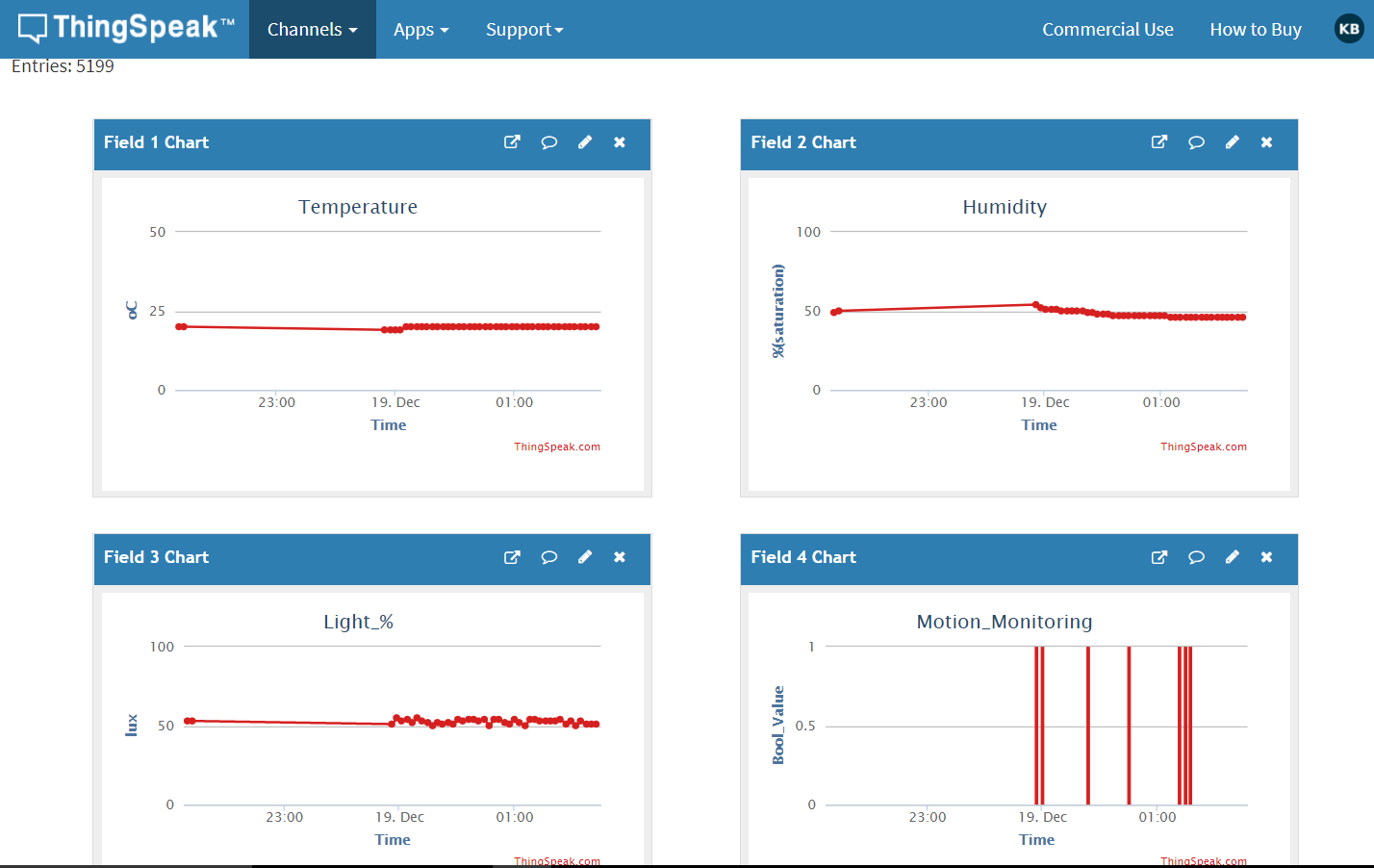Open comments for Field 1 Chart
This screenshot has height=868, width=1374.
[549, 142]
